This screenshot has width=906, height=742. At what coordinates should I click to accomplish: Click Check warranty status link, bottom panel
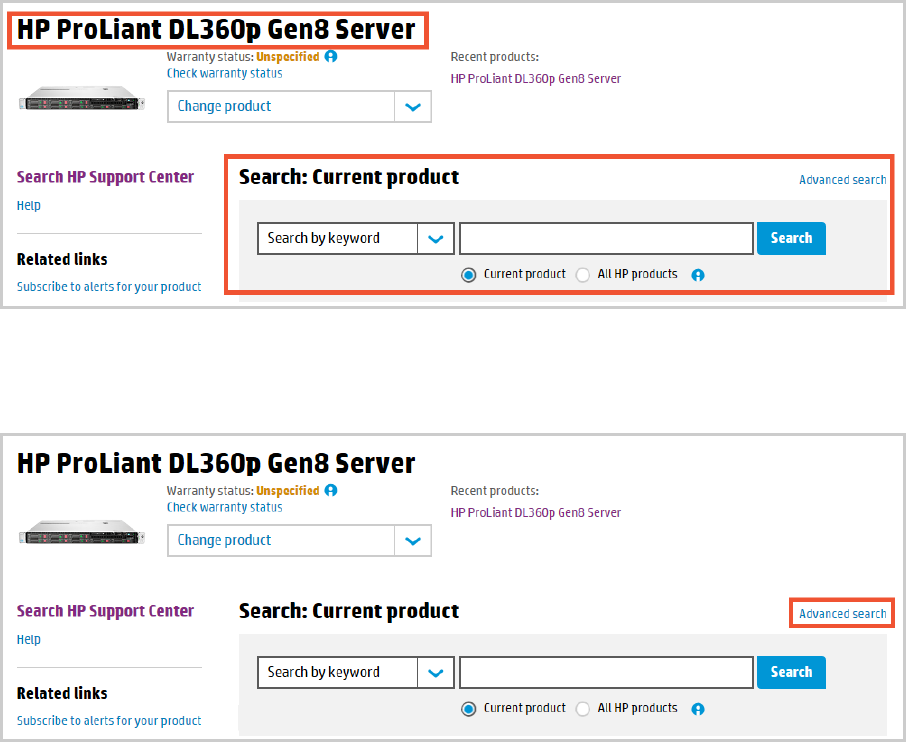click(x=225, y=507)
